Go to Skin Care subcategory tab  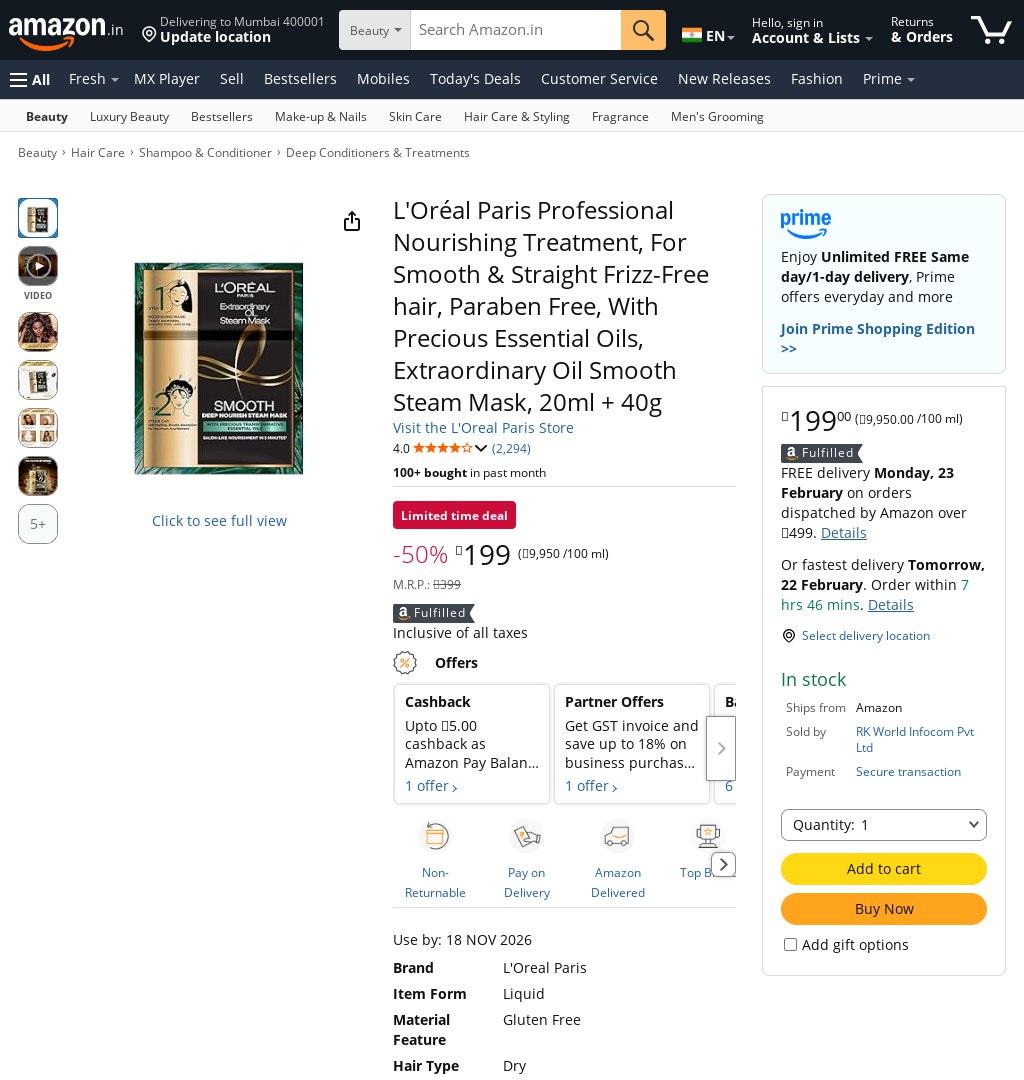click(415, 116)
